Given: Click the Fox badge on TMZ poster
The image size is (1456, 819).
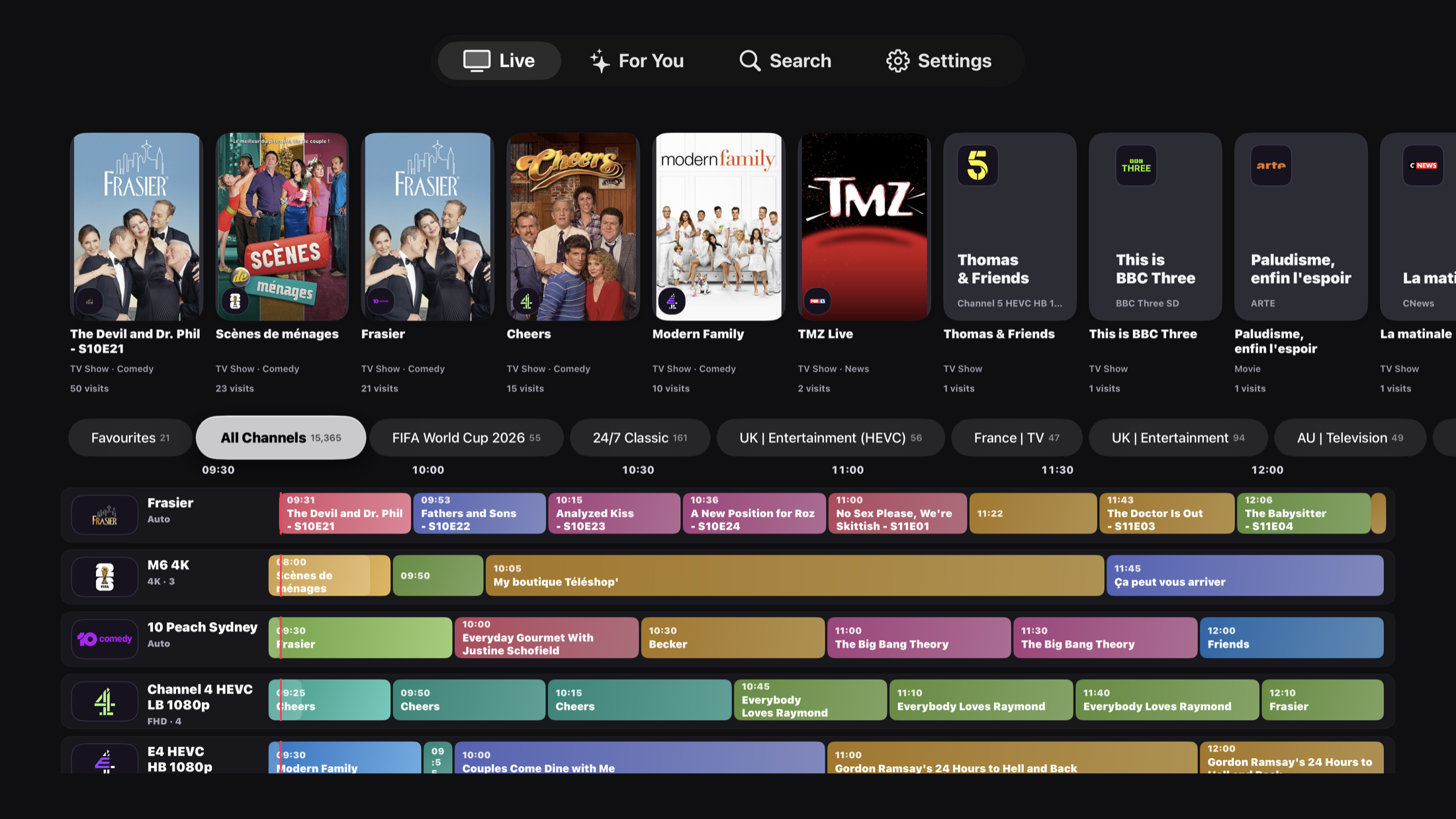Looking at the screenshot, I should click(817, 301).
